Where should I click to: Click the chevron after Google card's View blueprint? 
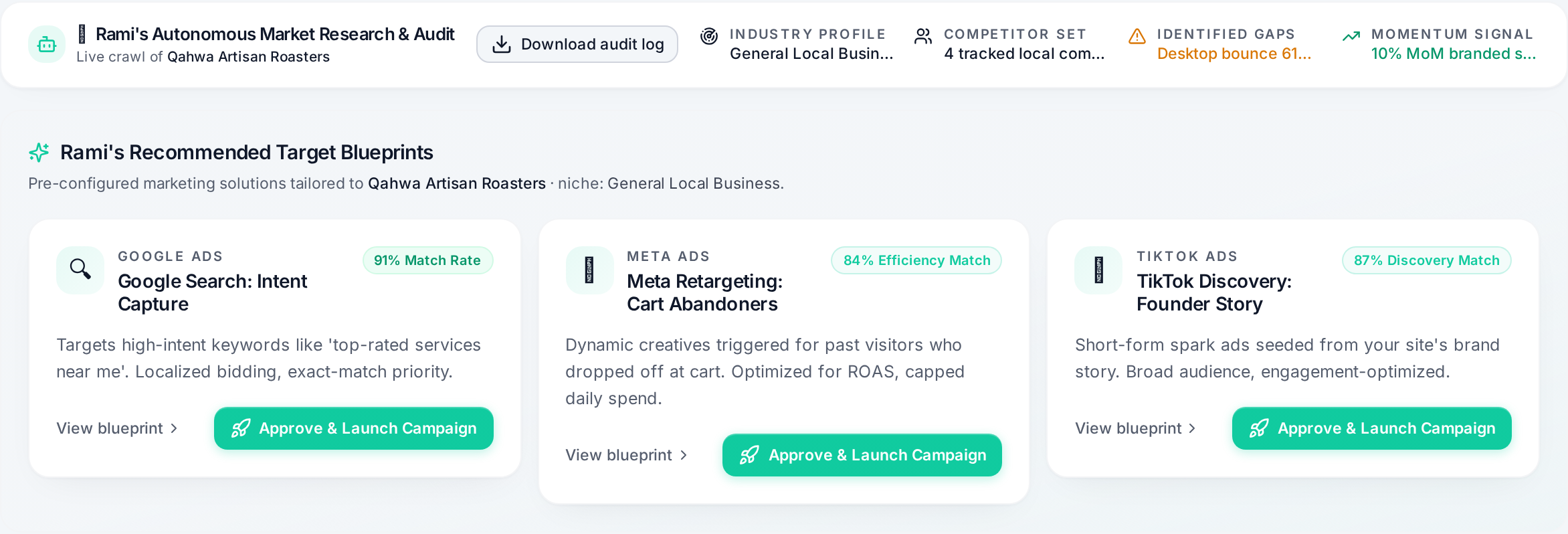pyautogui.click(x=174, y=428)
